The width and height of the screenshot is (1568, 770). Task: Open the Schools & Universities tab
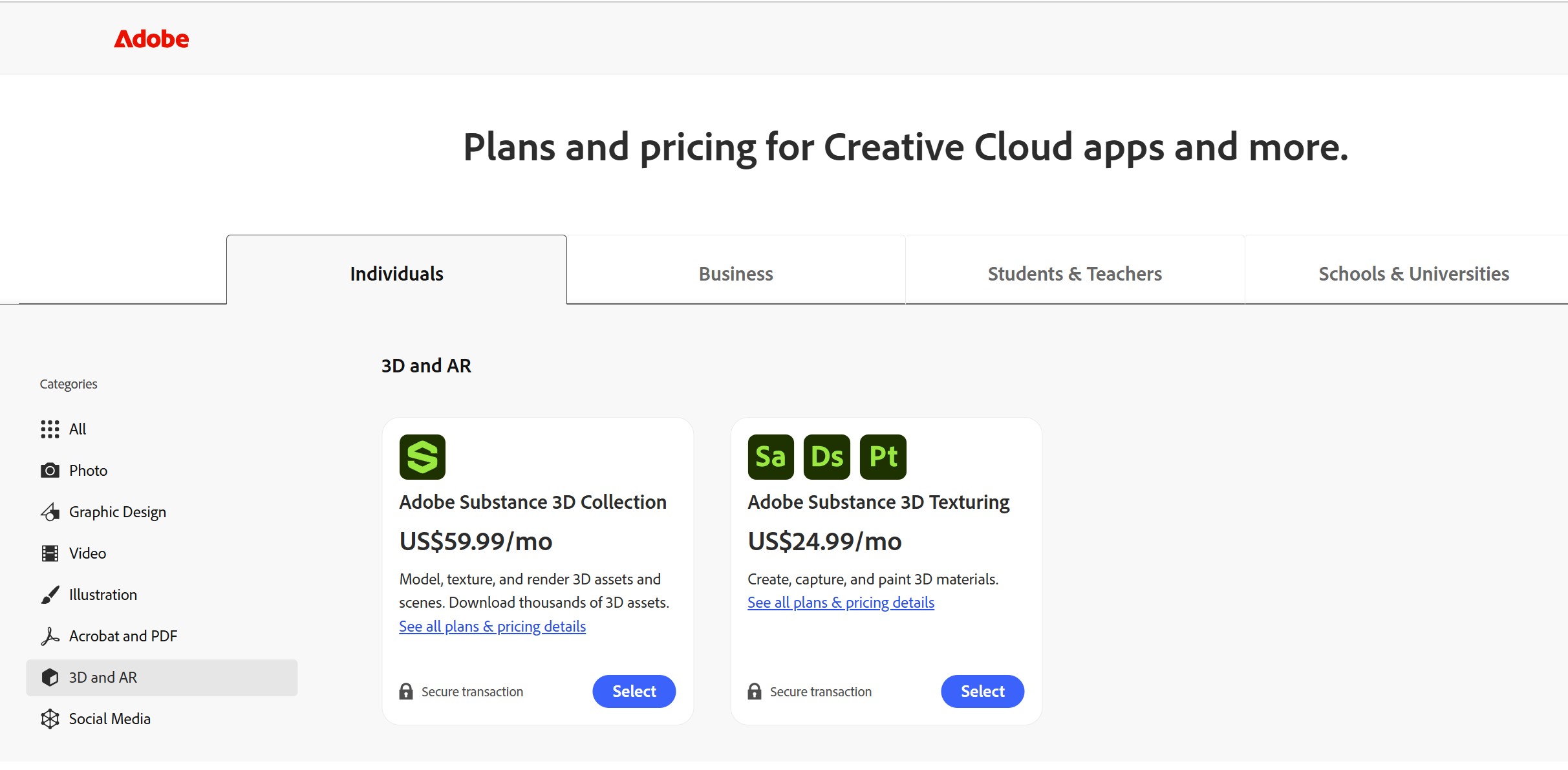pos(1413,274)
